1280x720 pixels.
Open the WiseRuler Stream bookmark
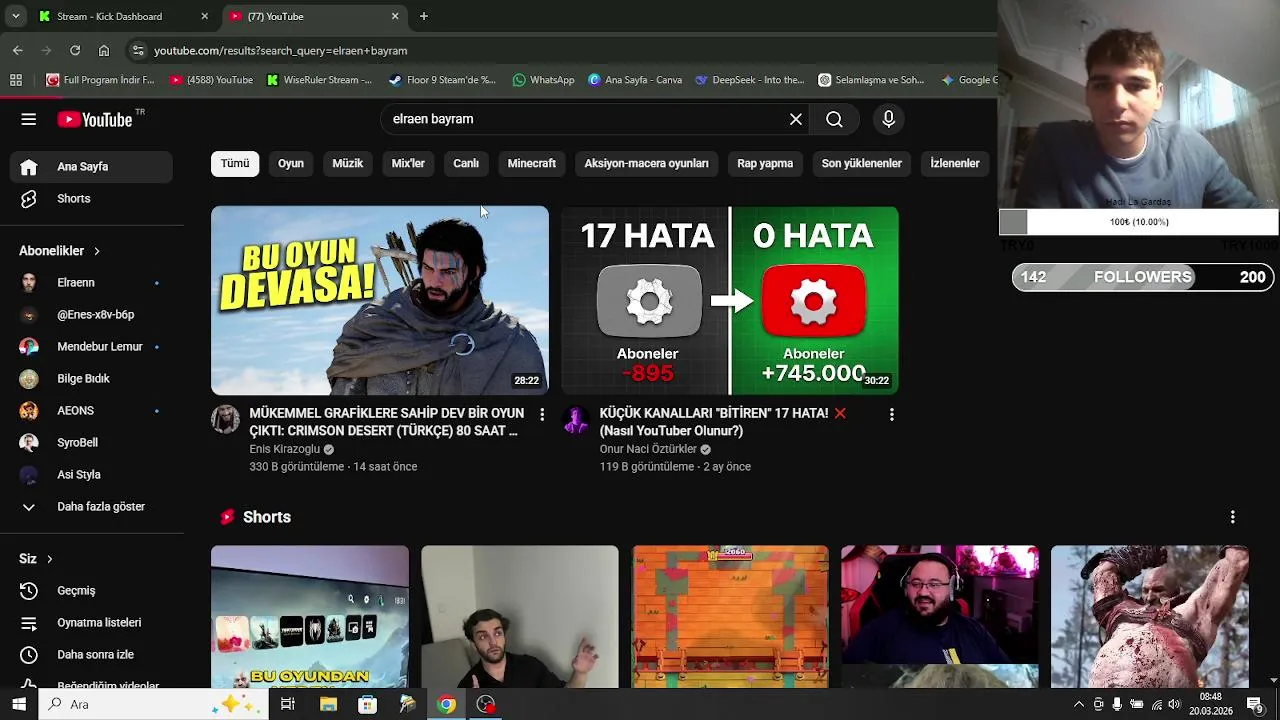point(319,80)
